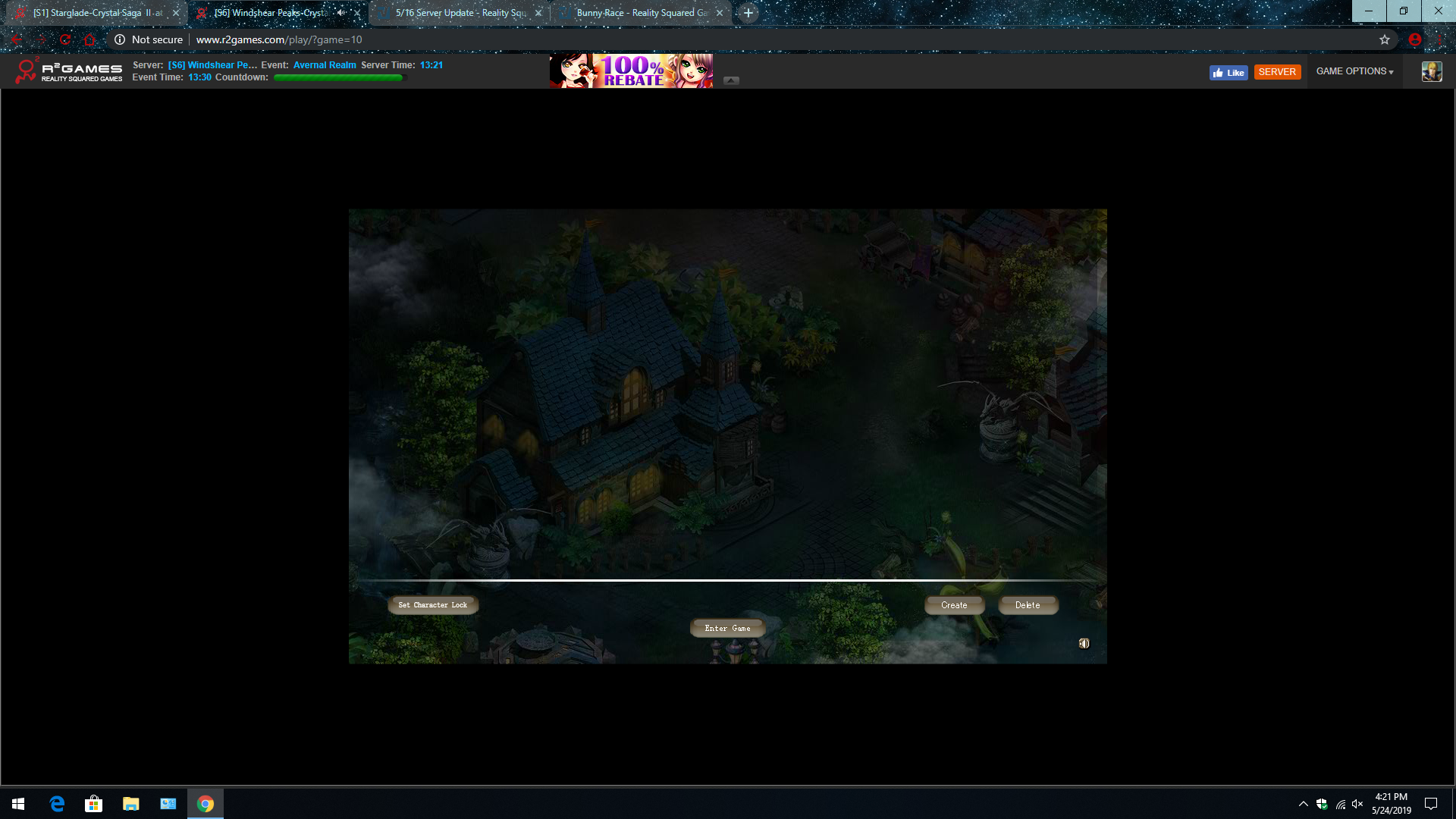The height and width of the screenshot is (819, 1456).
Task: Click the Enter Game button
Action: (727, 628)
